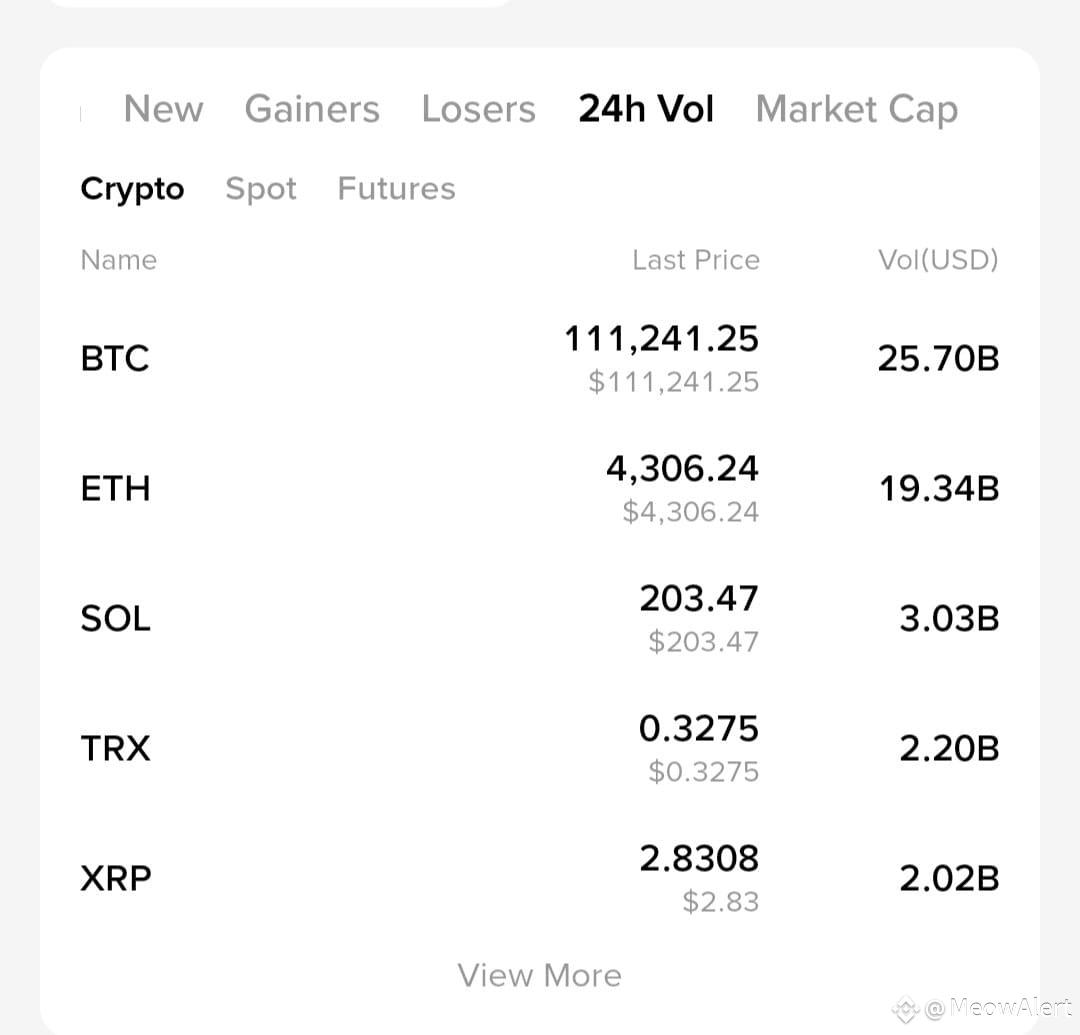This screenshot has width=1080, height=1035.
Task: Tap ETH's last price of 4,306.24
Action: [682, 468]
